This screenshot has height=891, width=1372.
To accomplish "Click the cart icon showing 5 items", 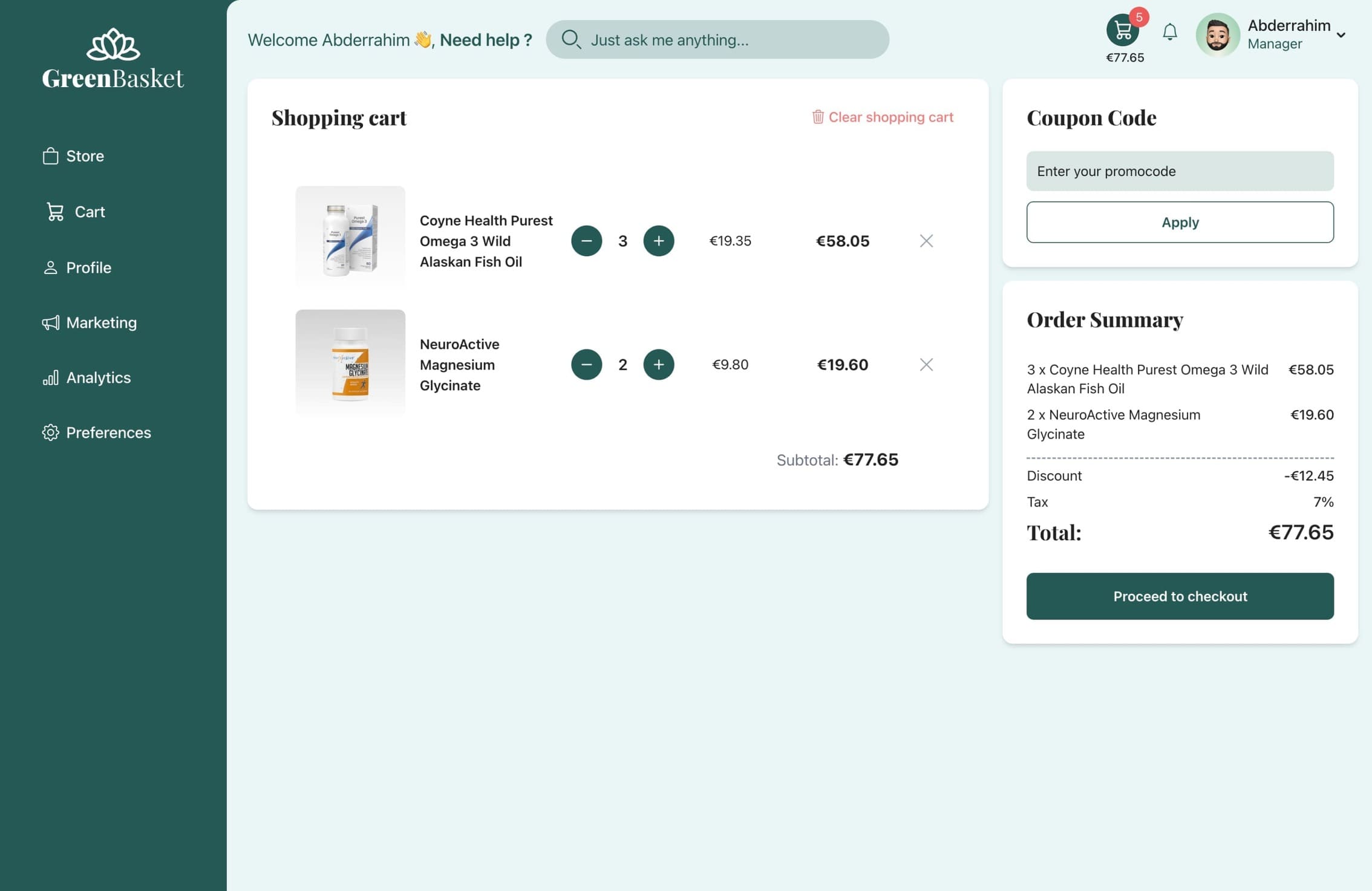I will (x=1122, y=29).
